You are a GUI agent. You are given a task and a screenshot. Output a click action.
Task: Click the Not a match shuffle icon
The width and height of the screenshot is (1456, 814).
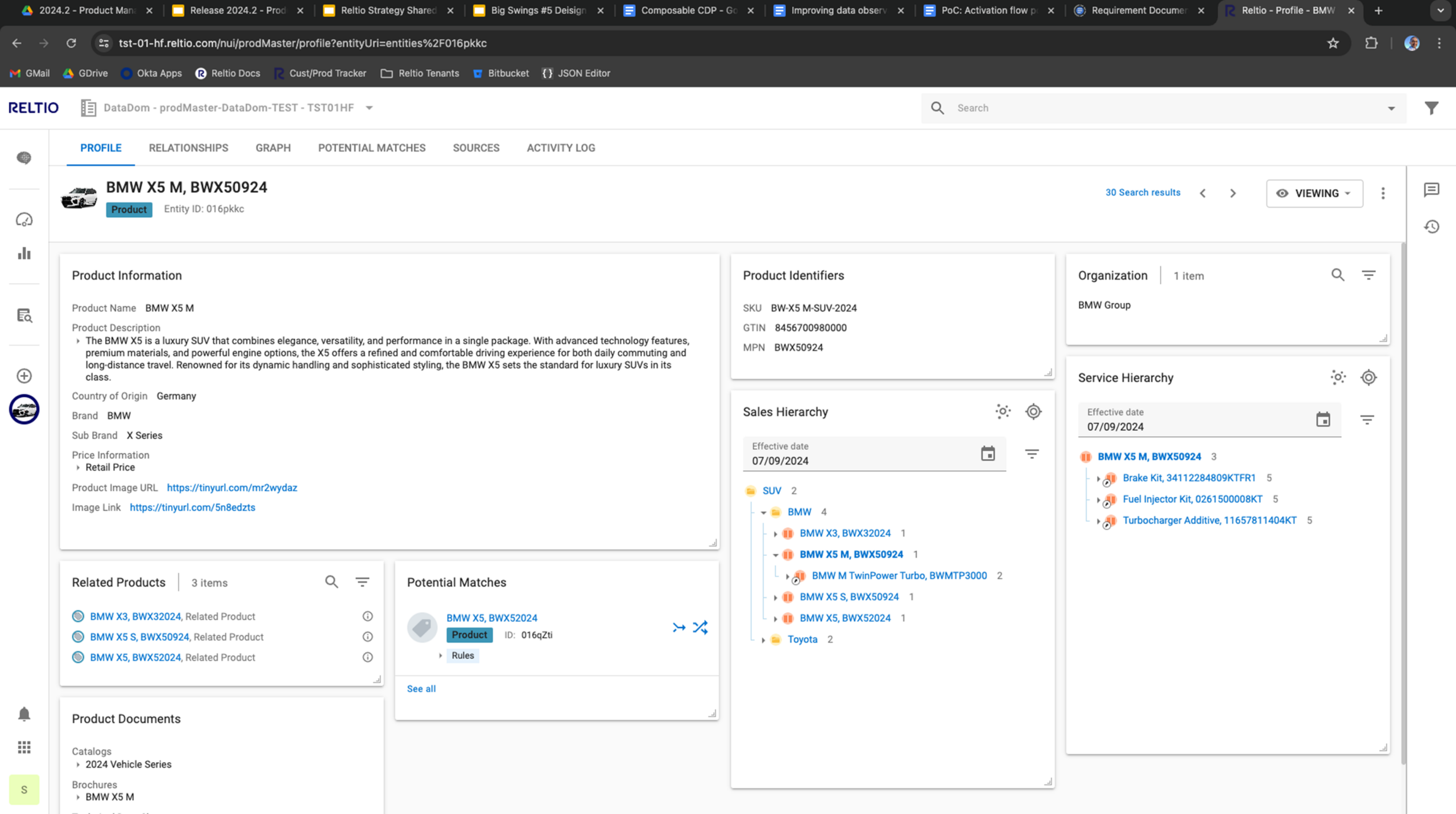(x=700, y=628)
